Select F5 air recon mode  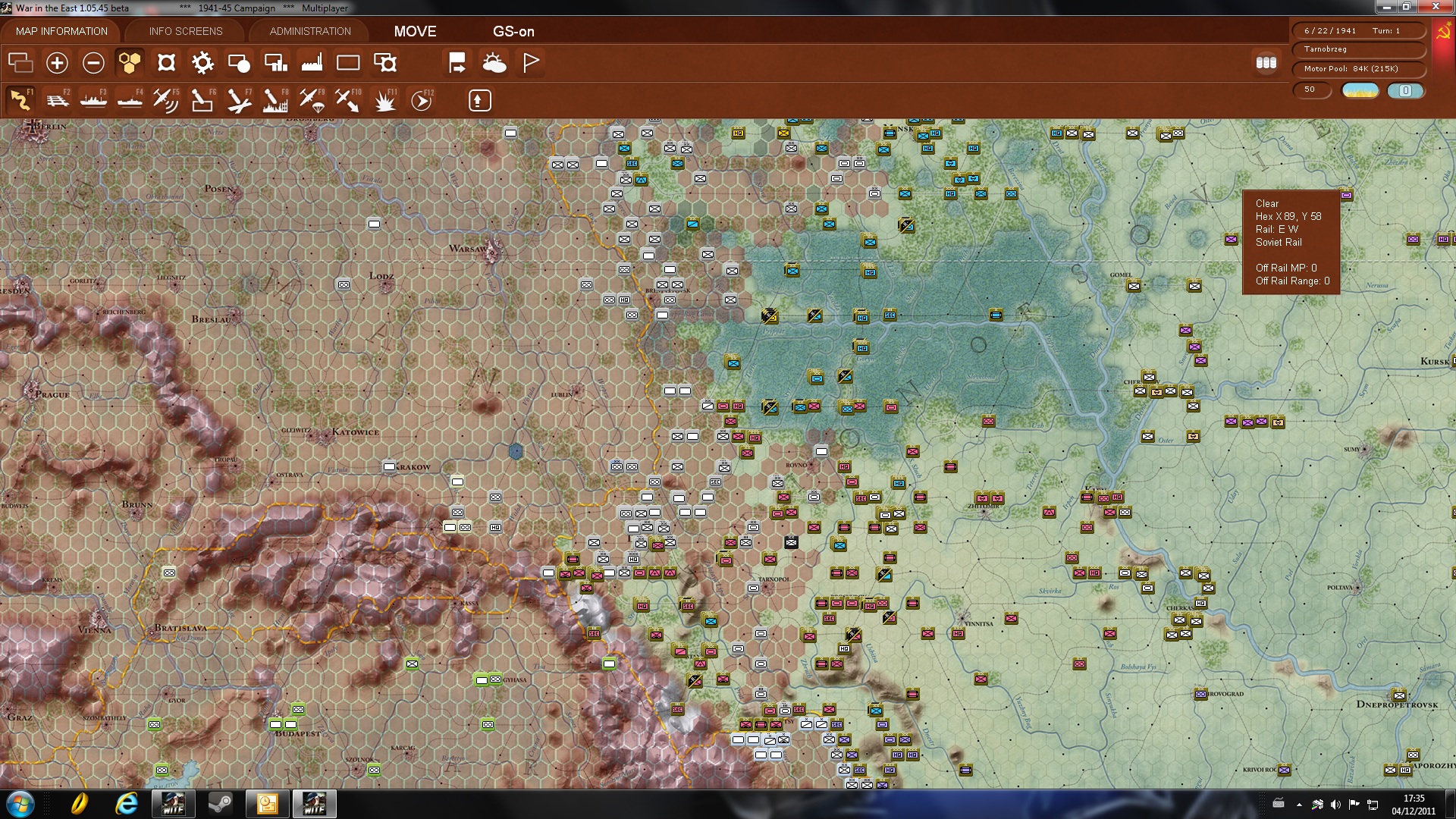click(x=166, y=100)
